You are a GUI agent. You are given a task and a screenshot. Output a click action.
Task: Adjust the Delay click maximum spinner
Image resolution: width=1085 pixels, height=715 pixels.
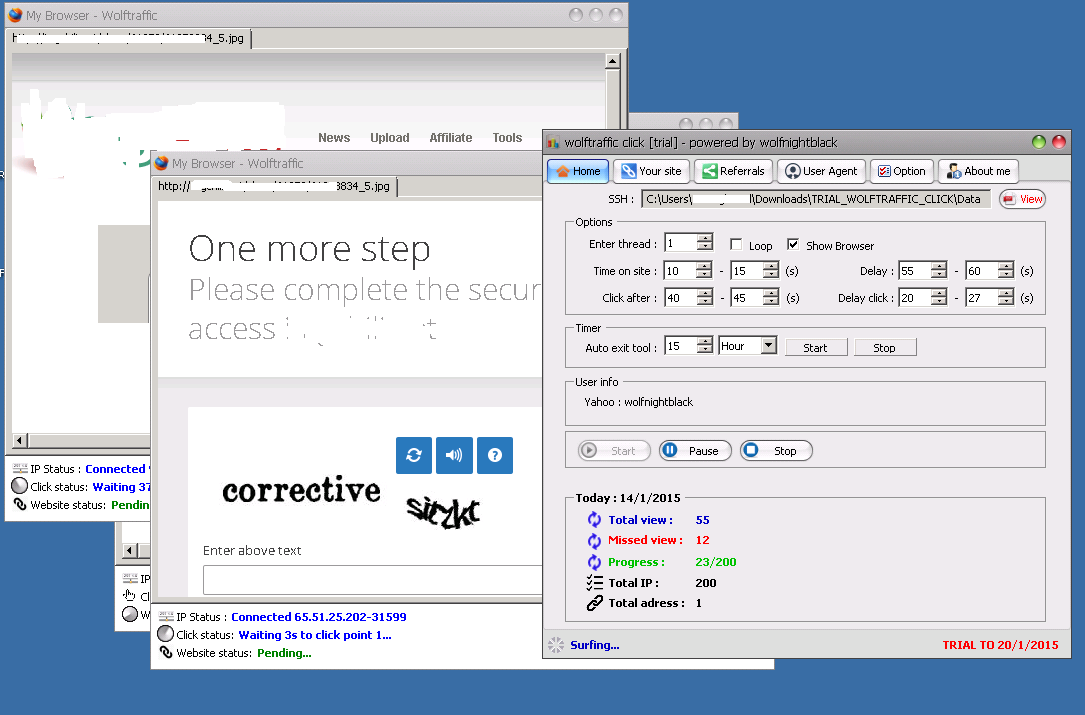[1006, 298]
